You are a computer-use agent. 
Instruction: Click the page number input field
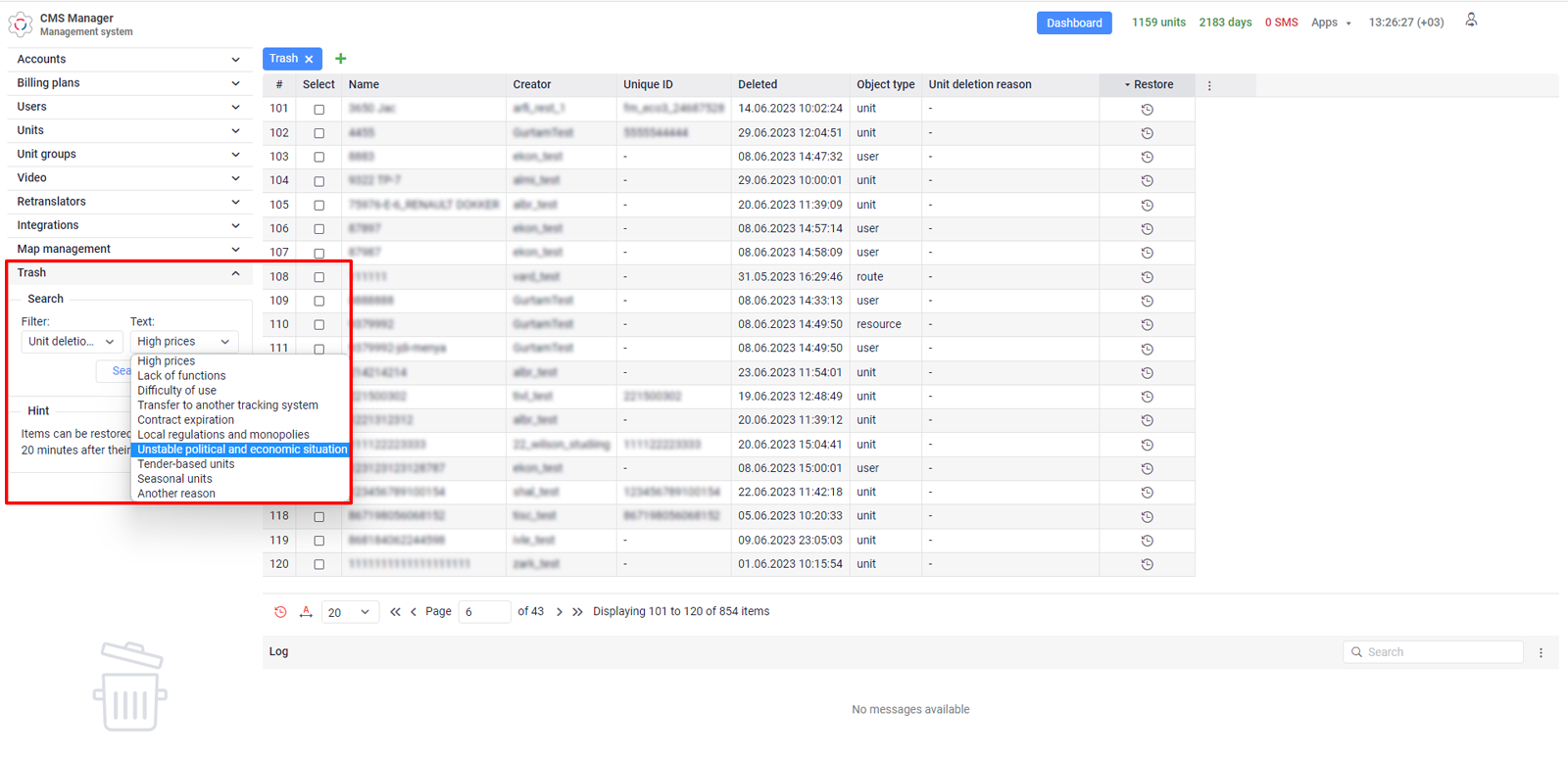[484, 612]
